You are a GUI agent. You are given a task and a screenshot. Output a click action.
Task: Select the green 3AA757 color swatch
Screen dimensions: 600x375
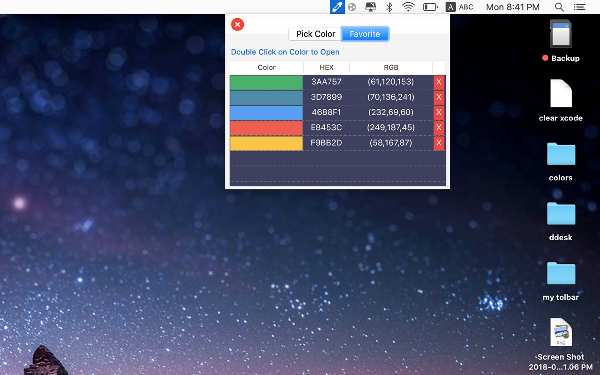pos(266,82)
